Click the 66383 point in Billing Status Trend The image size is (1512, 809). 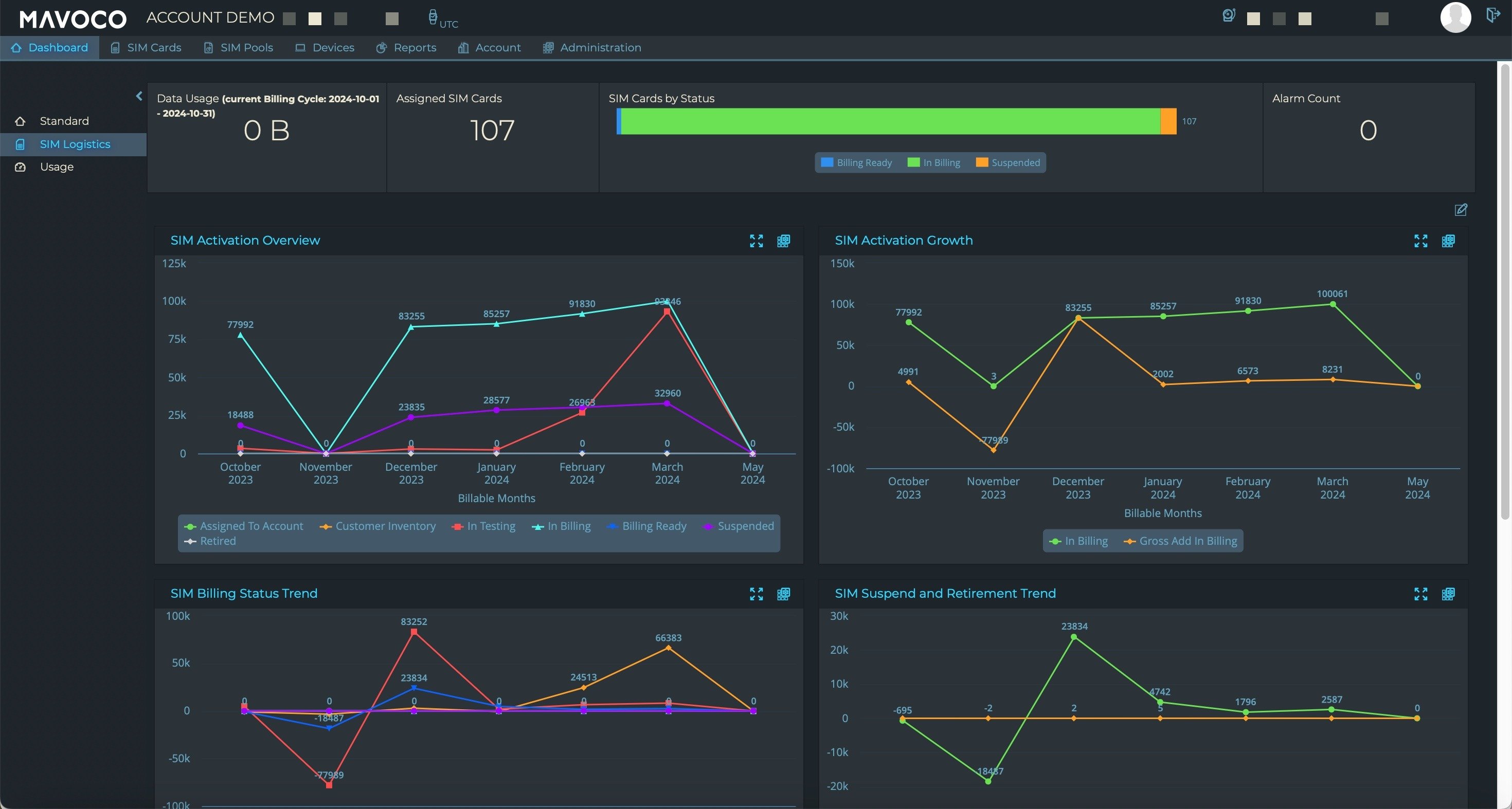(668, 648)
